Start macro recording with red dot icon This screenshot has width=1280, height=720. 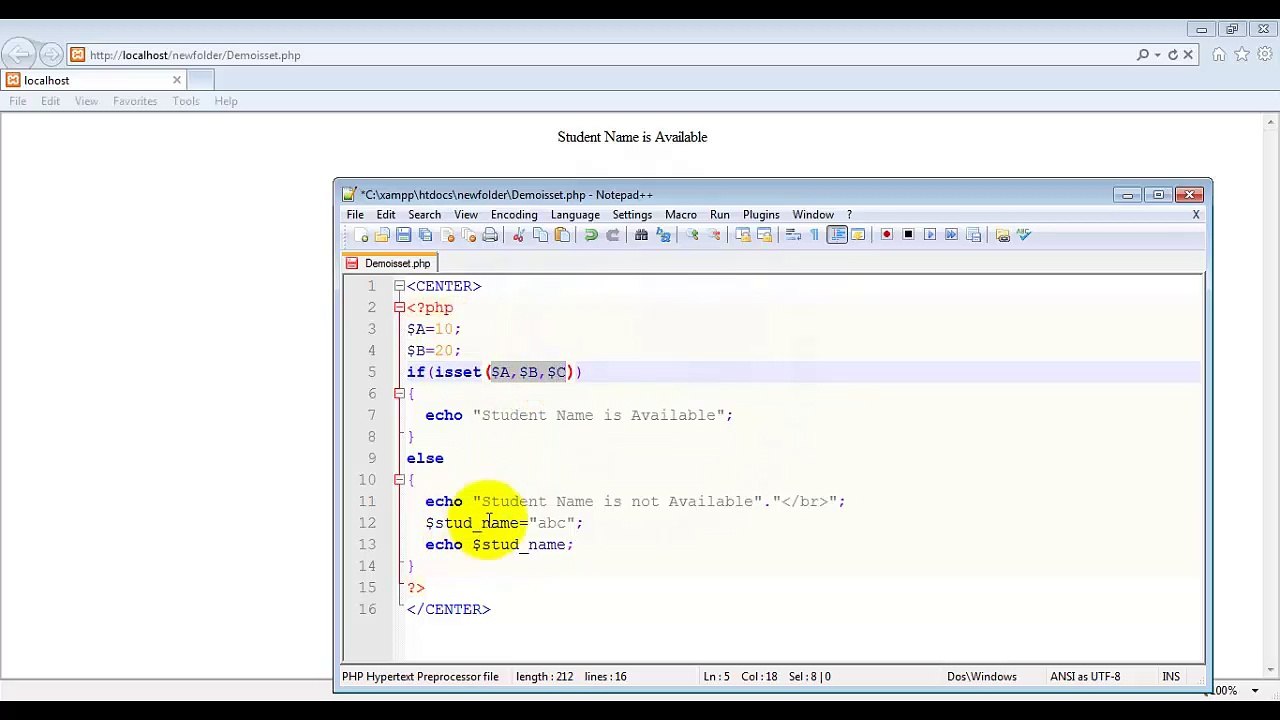[x=886, y=235]
